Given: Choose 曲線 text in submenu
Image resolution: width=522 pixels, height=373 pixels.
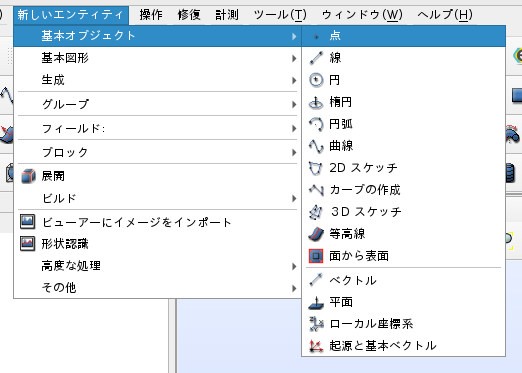Looking at the screenshot, I should tap(341, 146).
